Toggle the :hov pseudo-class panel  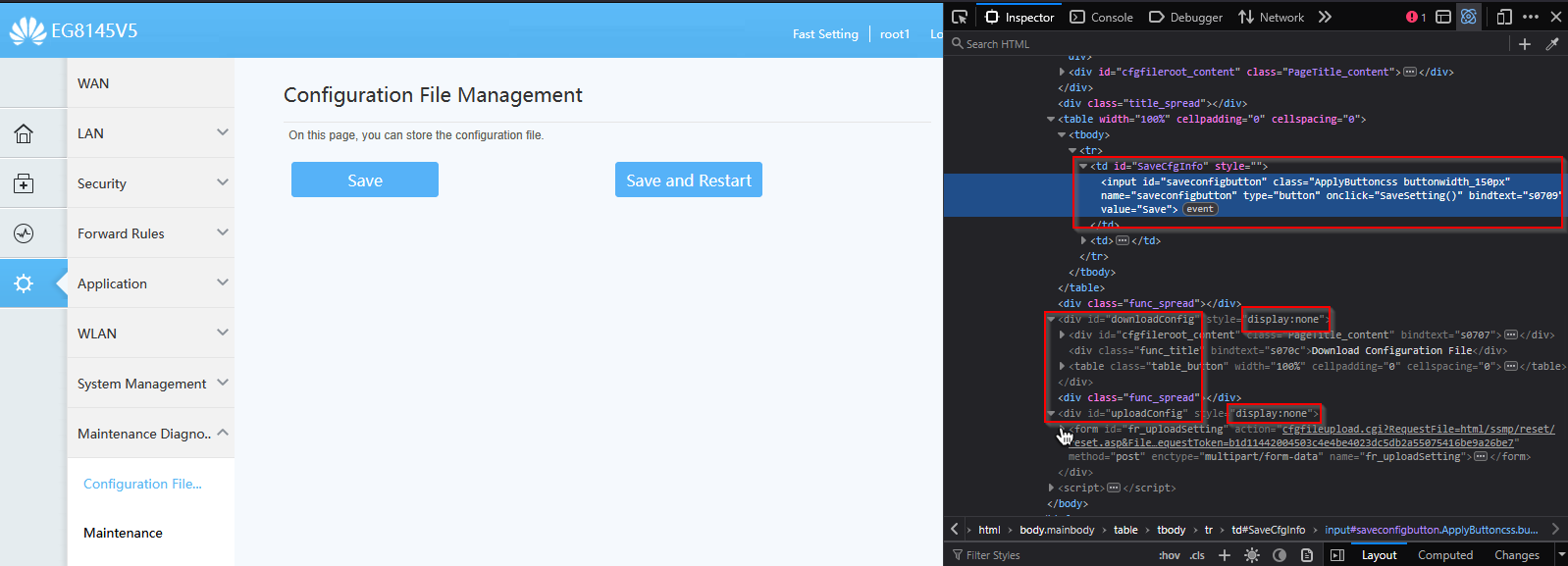pos(1170,555)
